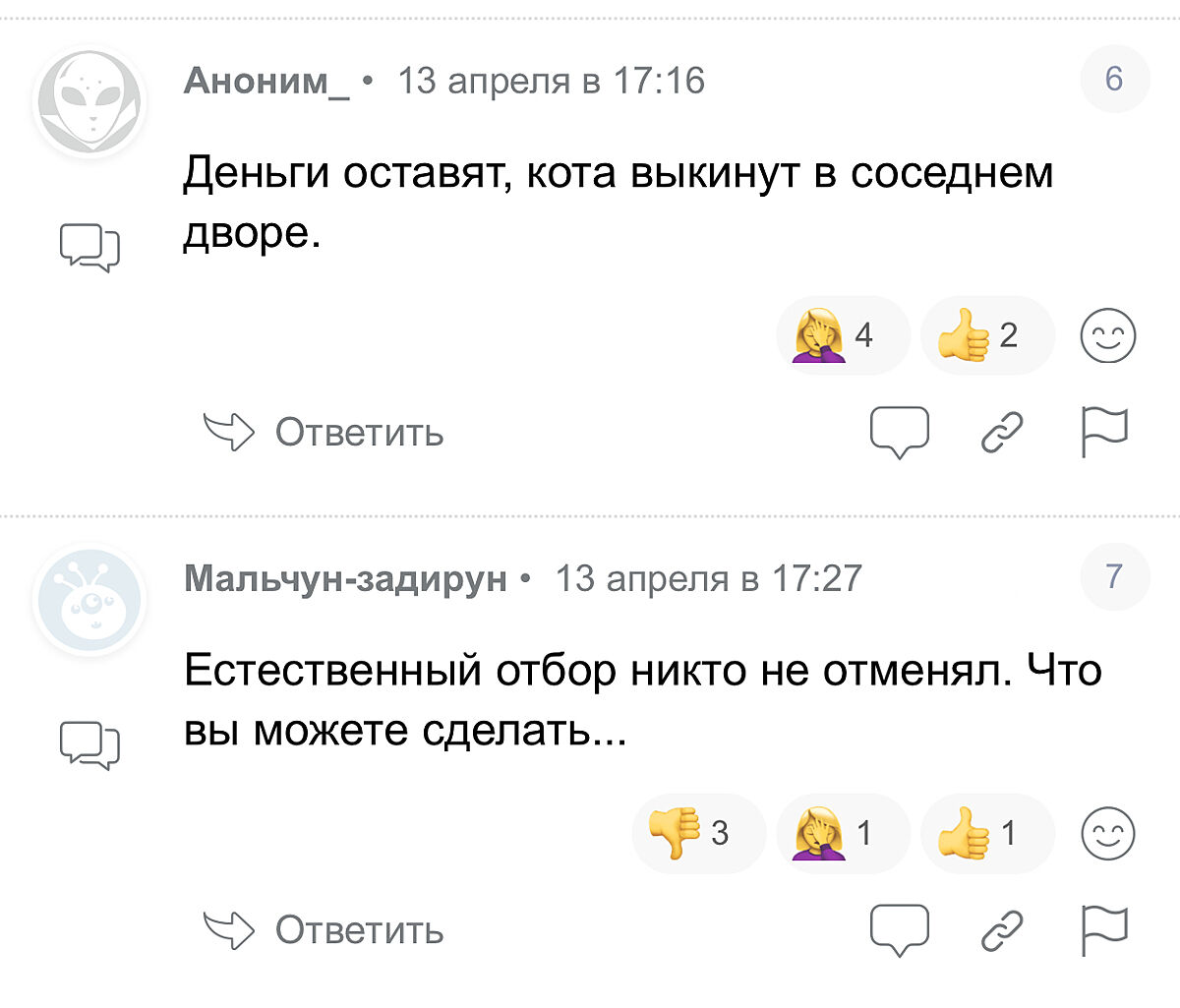
Task: Toggle thumbs-up reaction on Аноним_ comment
Action: (986, 335)
